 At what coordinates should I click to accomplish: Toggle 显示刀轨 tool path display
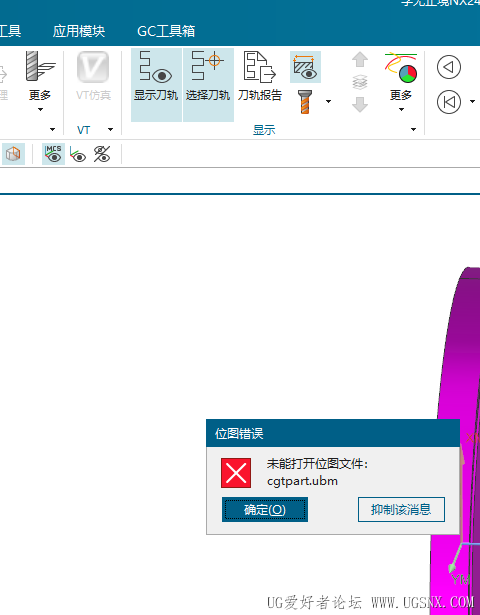[156, 84]
